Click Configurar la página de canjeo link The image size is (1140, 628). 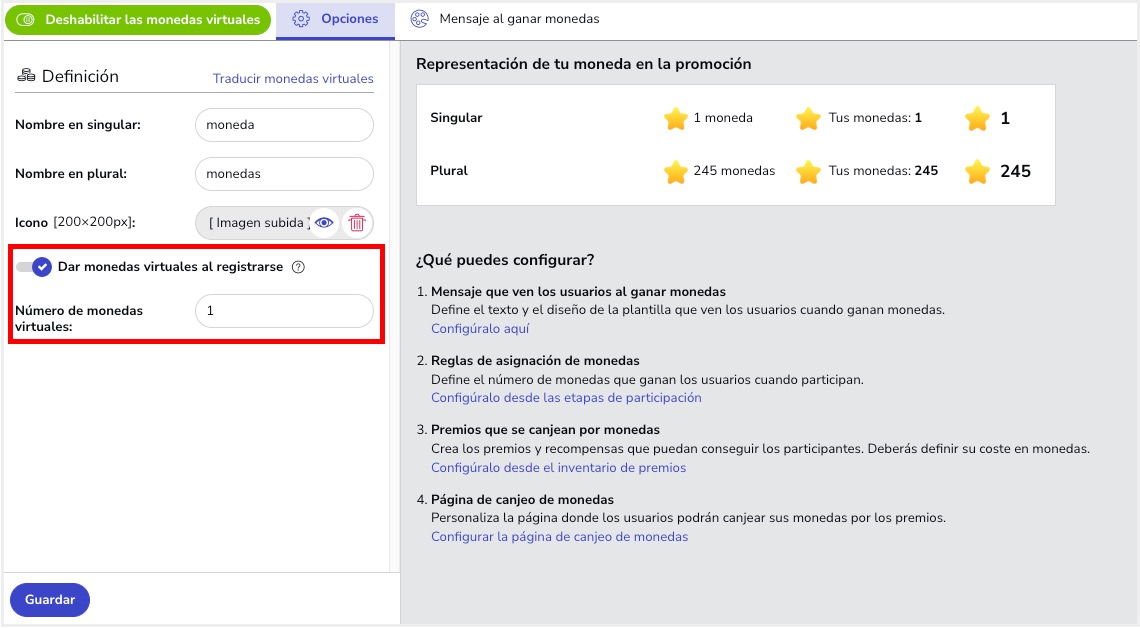(559, 537)
